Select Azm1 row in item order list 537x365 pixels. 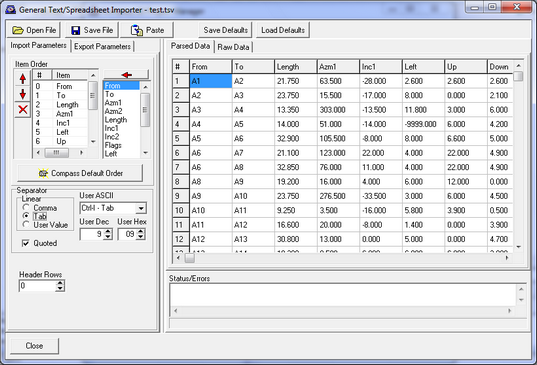click(60, 114)
